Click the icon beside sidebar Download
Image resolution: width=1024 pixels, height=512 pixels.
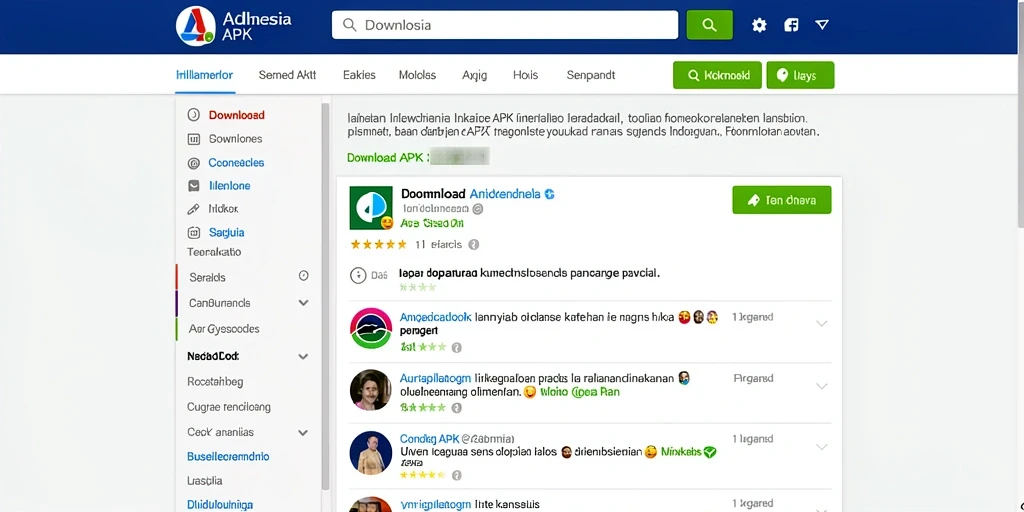193,115
